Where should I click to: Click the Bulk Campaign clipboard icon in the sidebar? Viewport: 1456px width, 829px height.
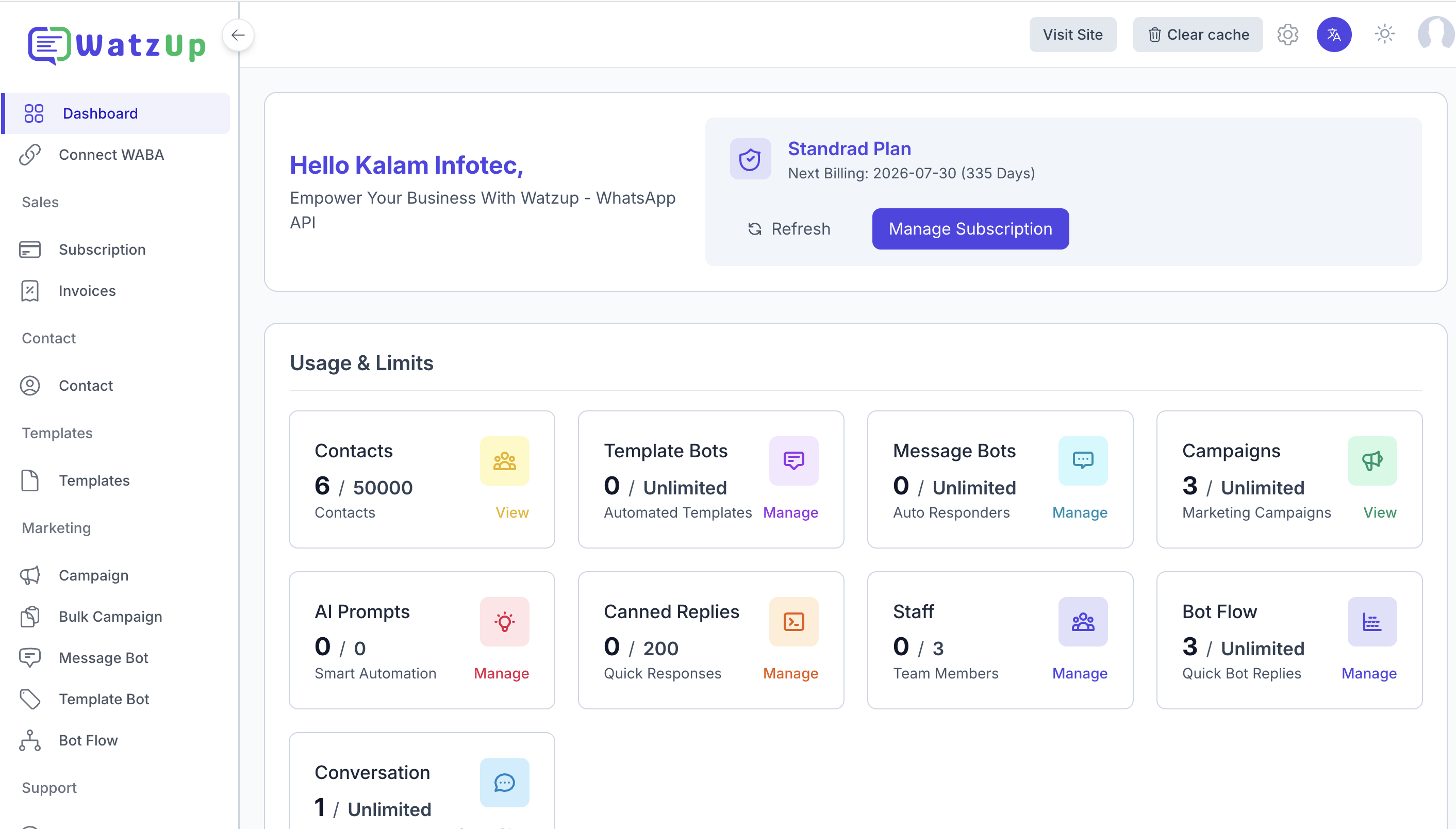(x=29, y=617)
